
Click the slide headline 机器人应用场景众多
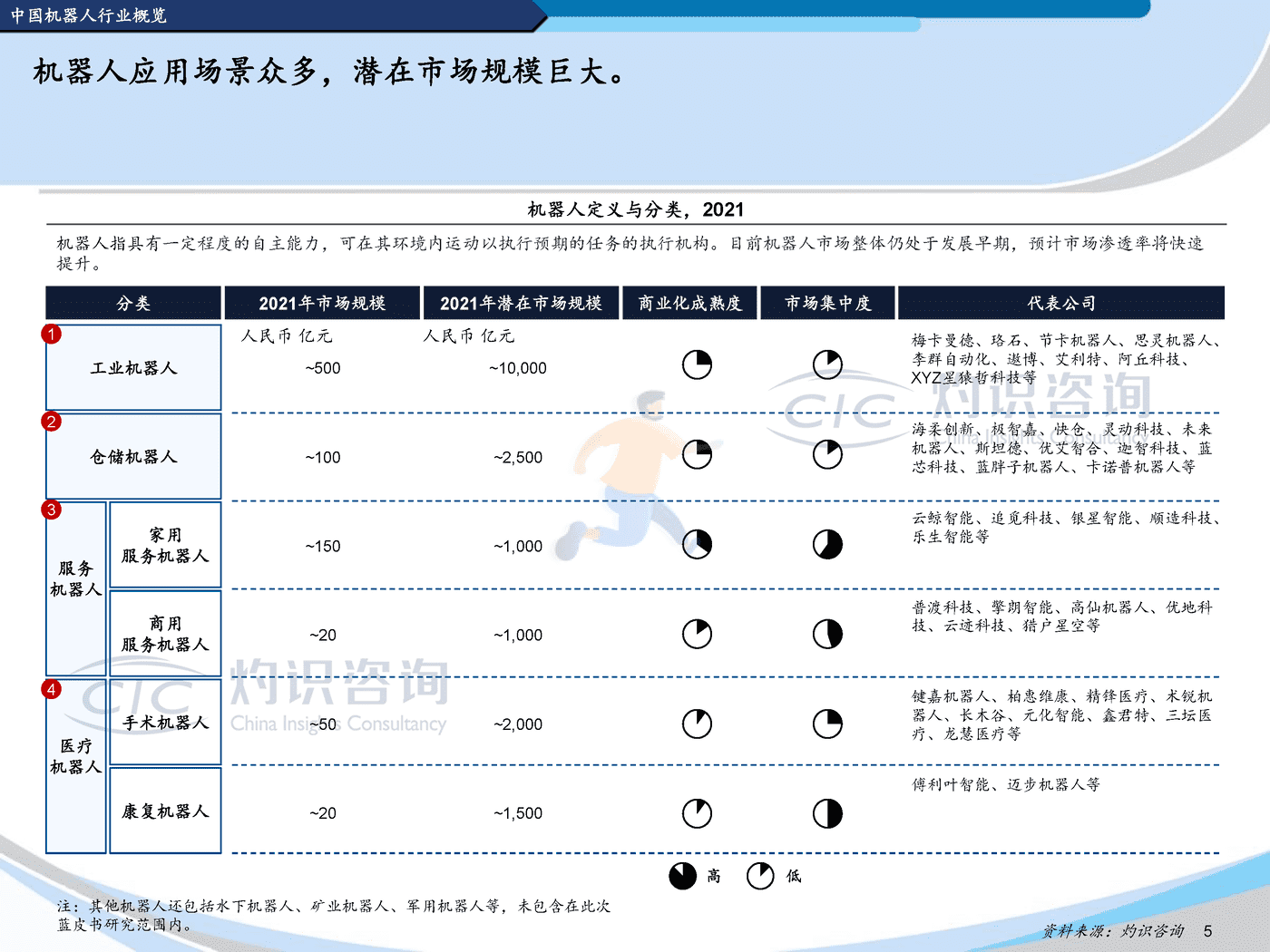(330, 71)
